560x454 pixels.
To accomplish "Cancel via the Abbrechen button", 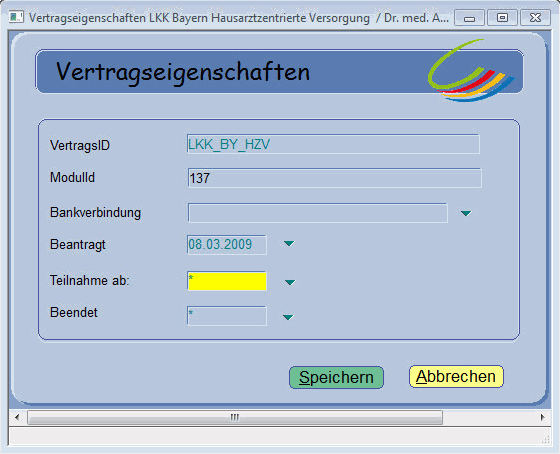I will point(456,376).
